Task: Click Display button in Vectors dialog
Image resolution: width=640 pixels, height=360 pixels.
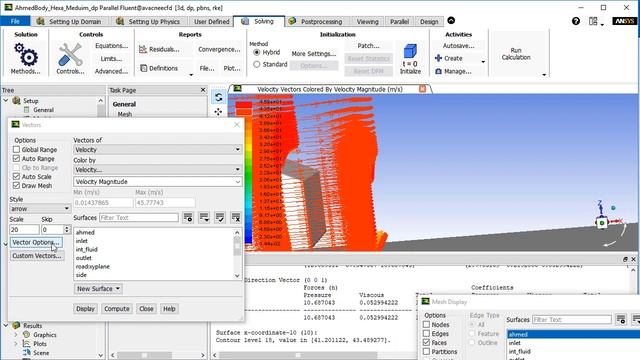Action: (85, 309)
